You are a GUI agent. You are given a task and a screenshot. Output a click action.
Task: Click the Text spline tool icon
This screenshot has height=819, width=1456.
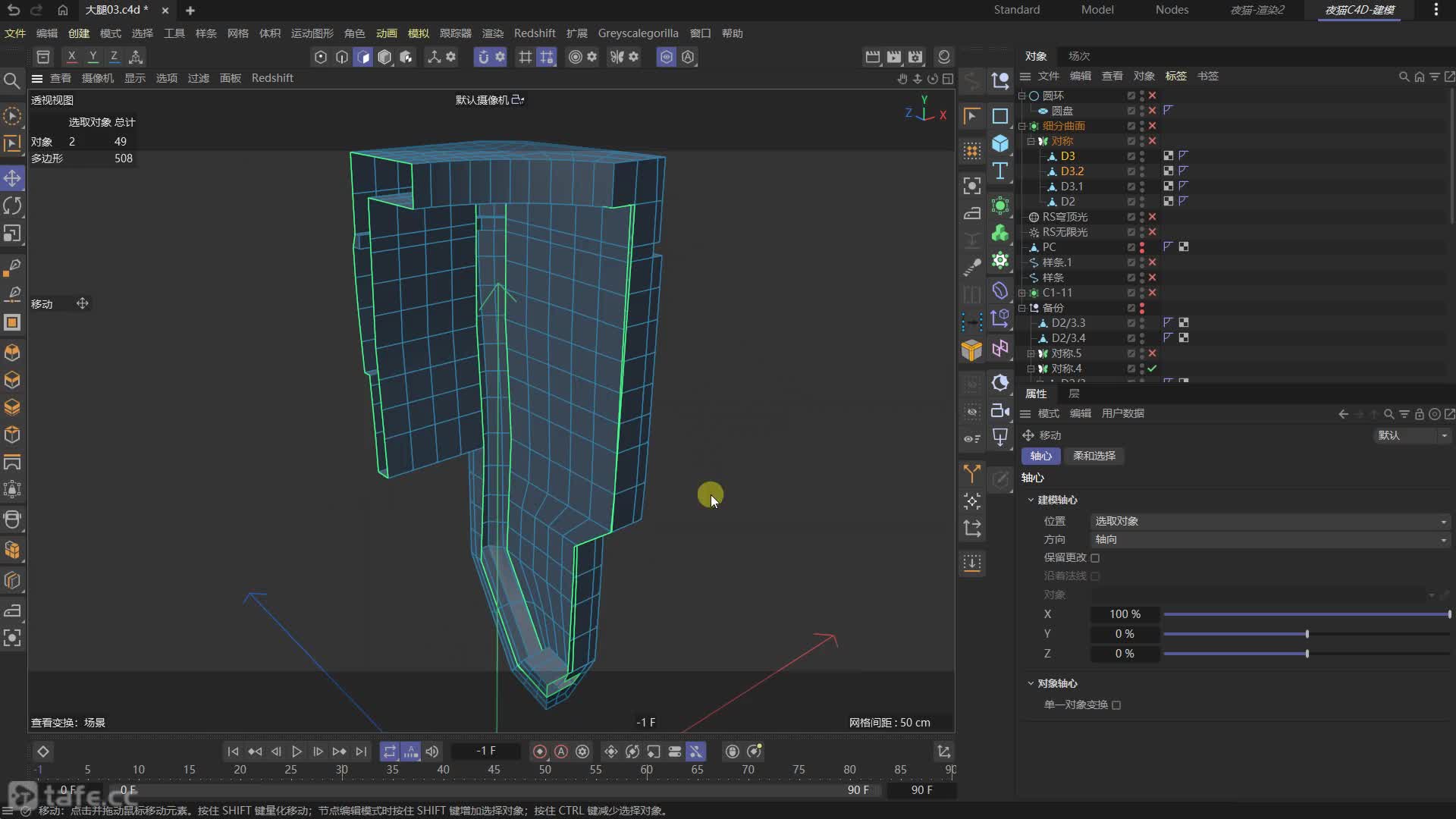[1000, 171]
